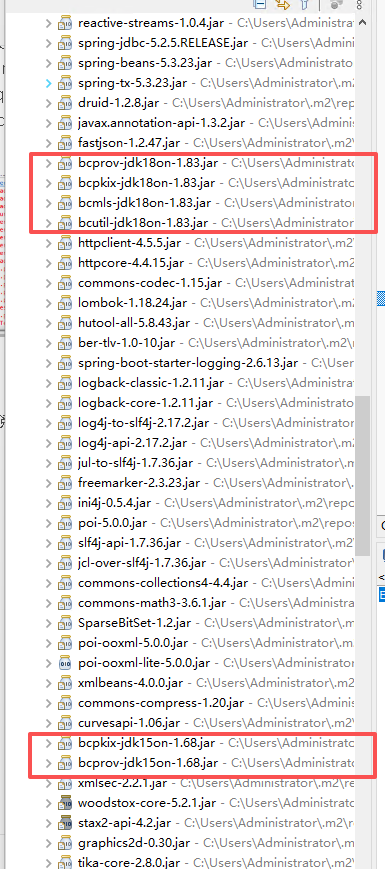Screen dimensions: 385x869
Task: Select the poi-5.0.0.jar jar icon
Action: coord(65,523)
